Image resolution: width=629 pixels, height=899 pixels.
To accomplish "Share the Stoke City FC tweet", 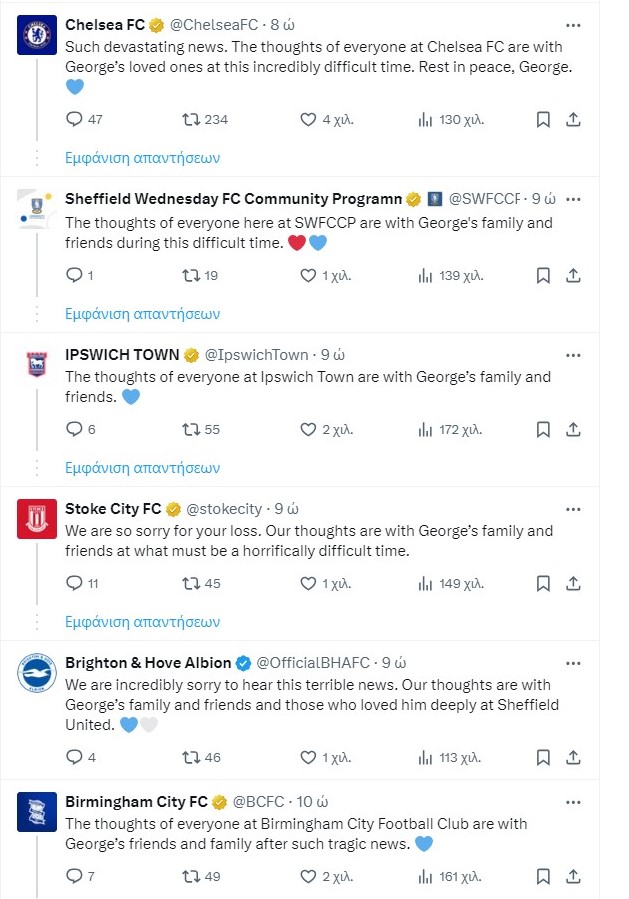I will (573, 583).
